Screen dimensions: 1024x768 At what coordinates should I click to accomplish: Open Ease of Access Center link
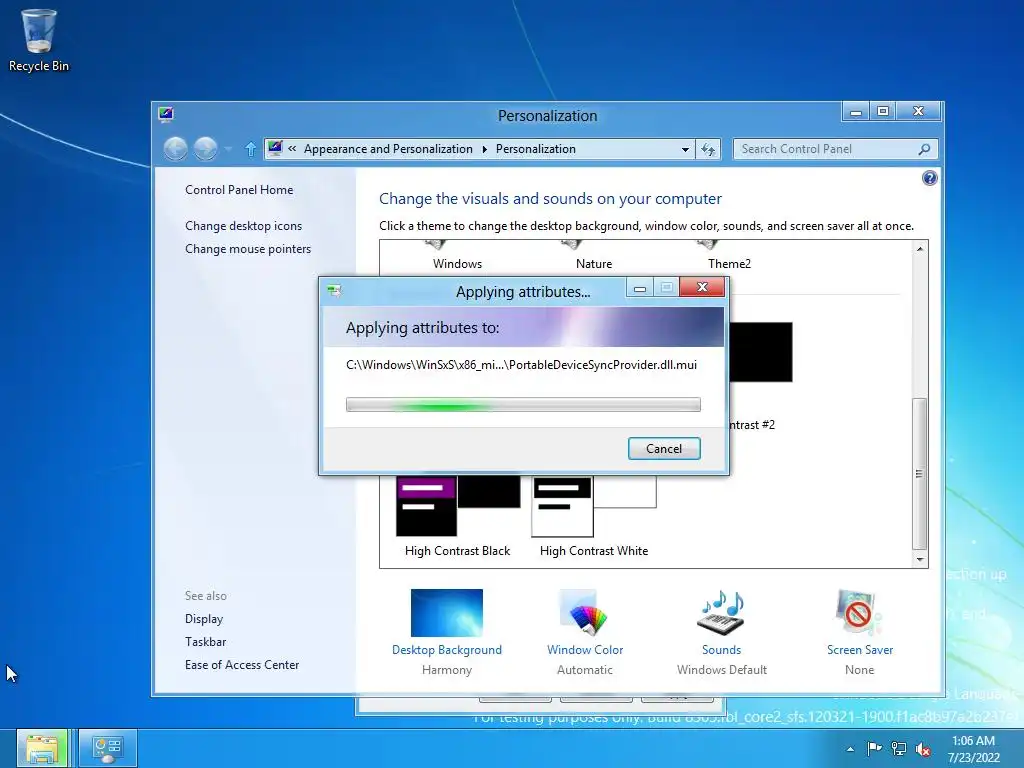tap(242, 665)
